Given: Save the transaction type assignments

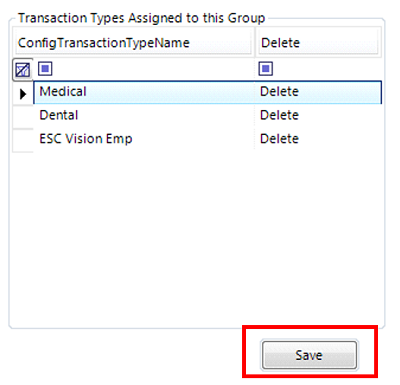Looking at the screenshot, I should pyautogui.click(x=309, y=355).
